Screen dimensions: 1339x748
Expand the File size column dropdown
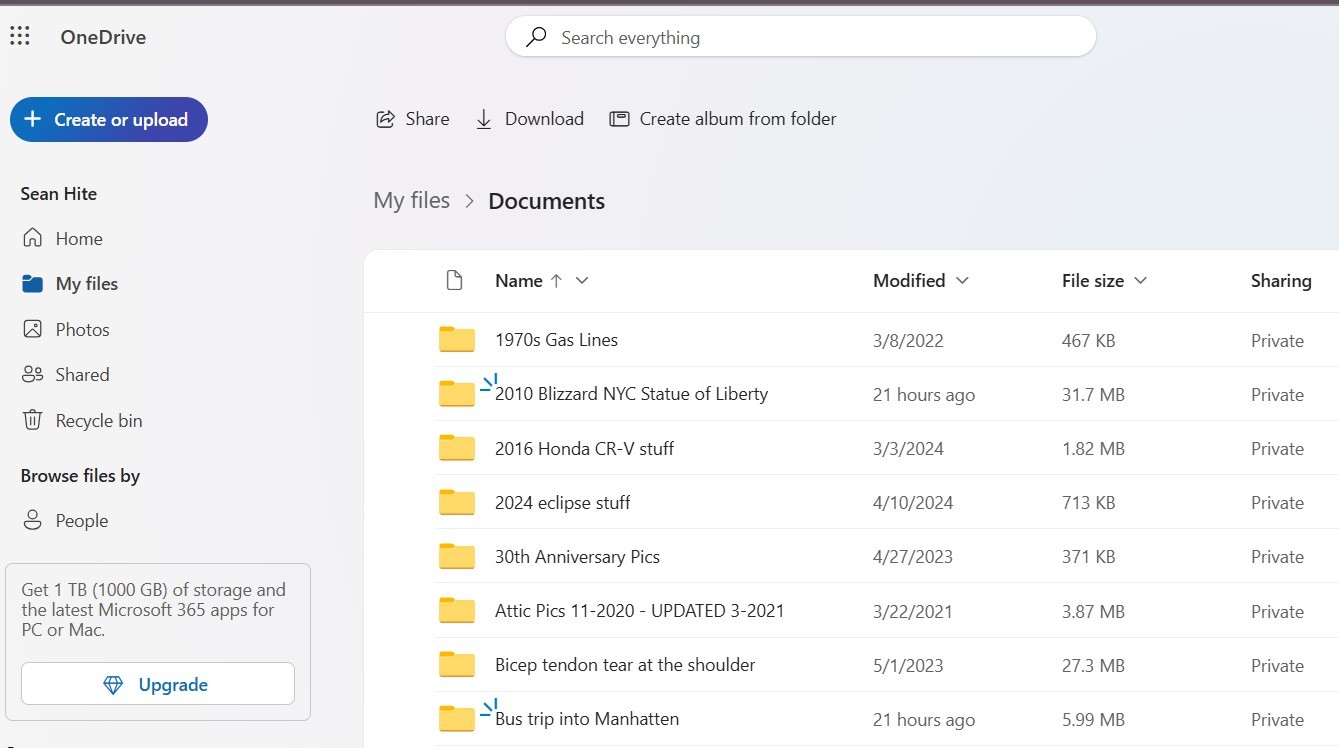(1140, 281)
